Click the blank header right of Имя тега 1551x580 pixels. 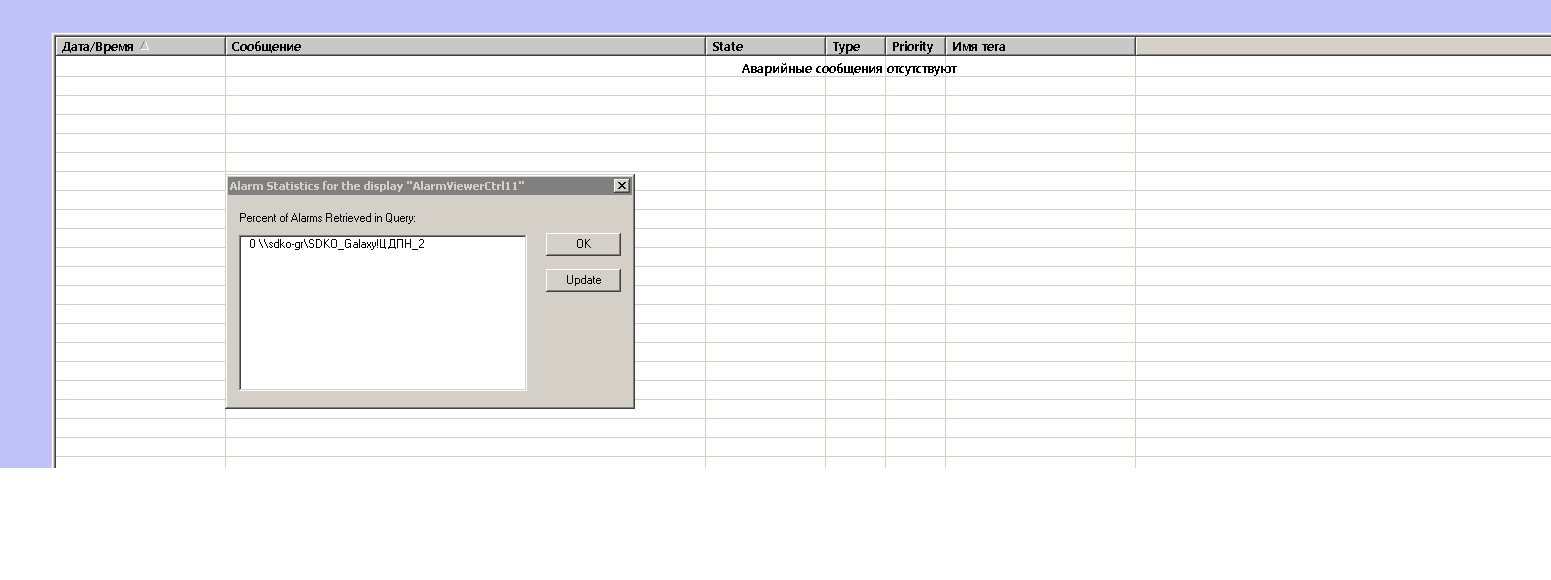[1340, 46]
